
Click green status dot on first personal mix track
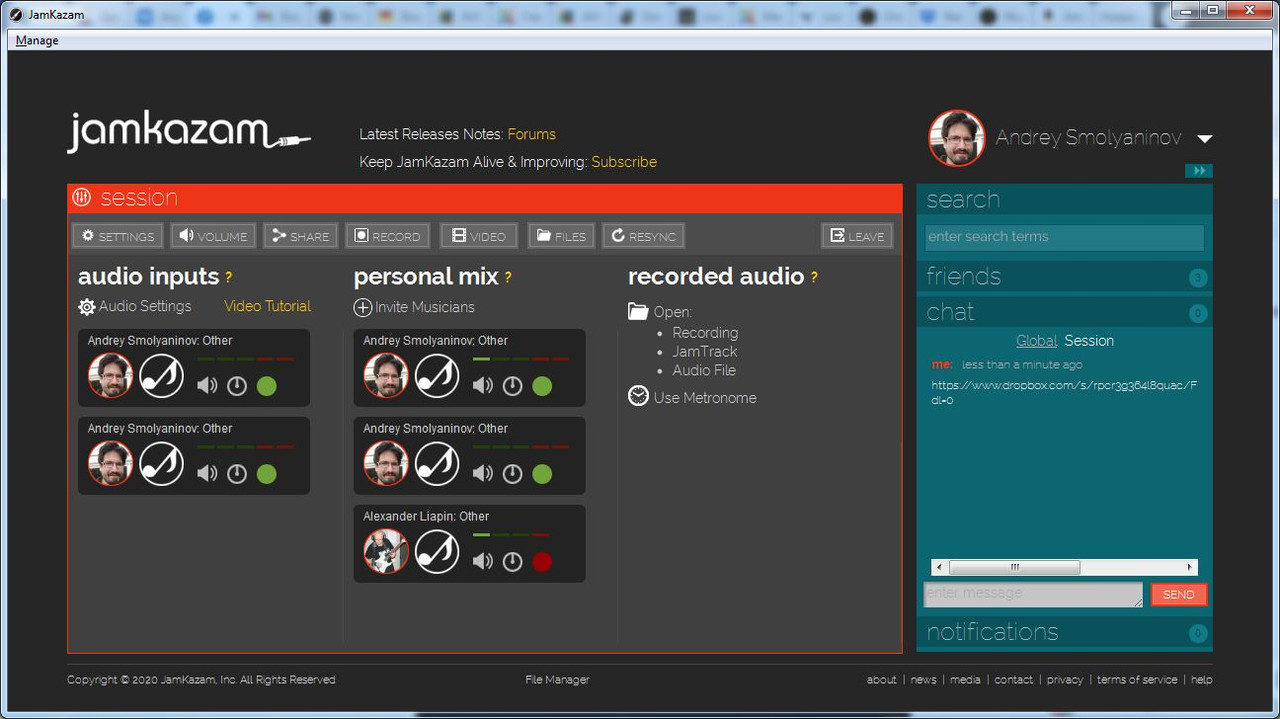(542, 386)
